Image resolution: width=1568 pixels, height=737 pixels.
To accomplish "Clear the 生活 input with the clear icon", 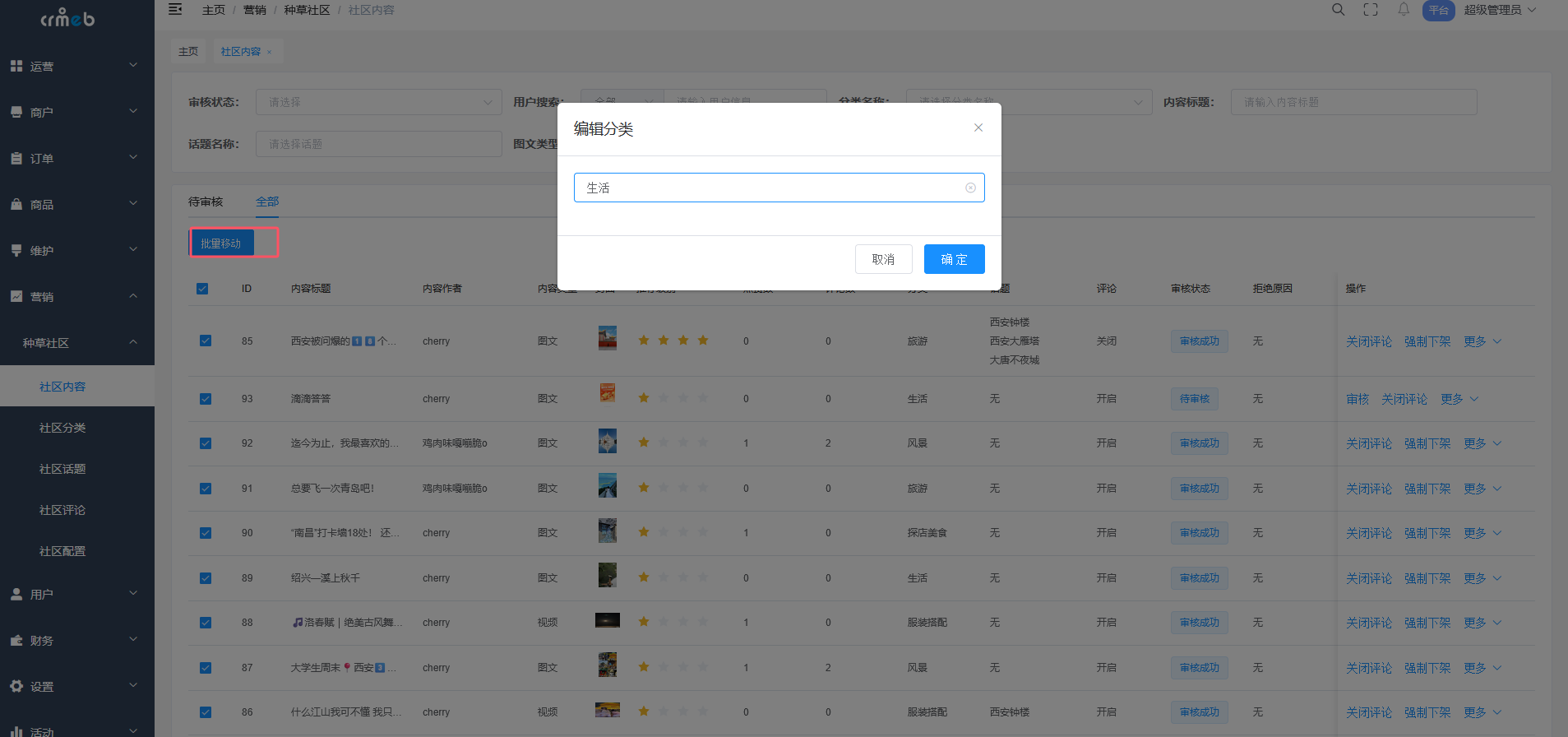I will click(970, 188).
